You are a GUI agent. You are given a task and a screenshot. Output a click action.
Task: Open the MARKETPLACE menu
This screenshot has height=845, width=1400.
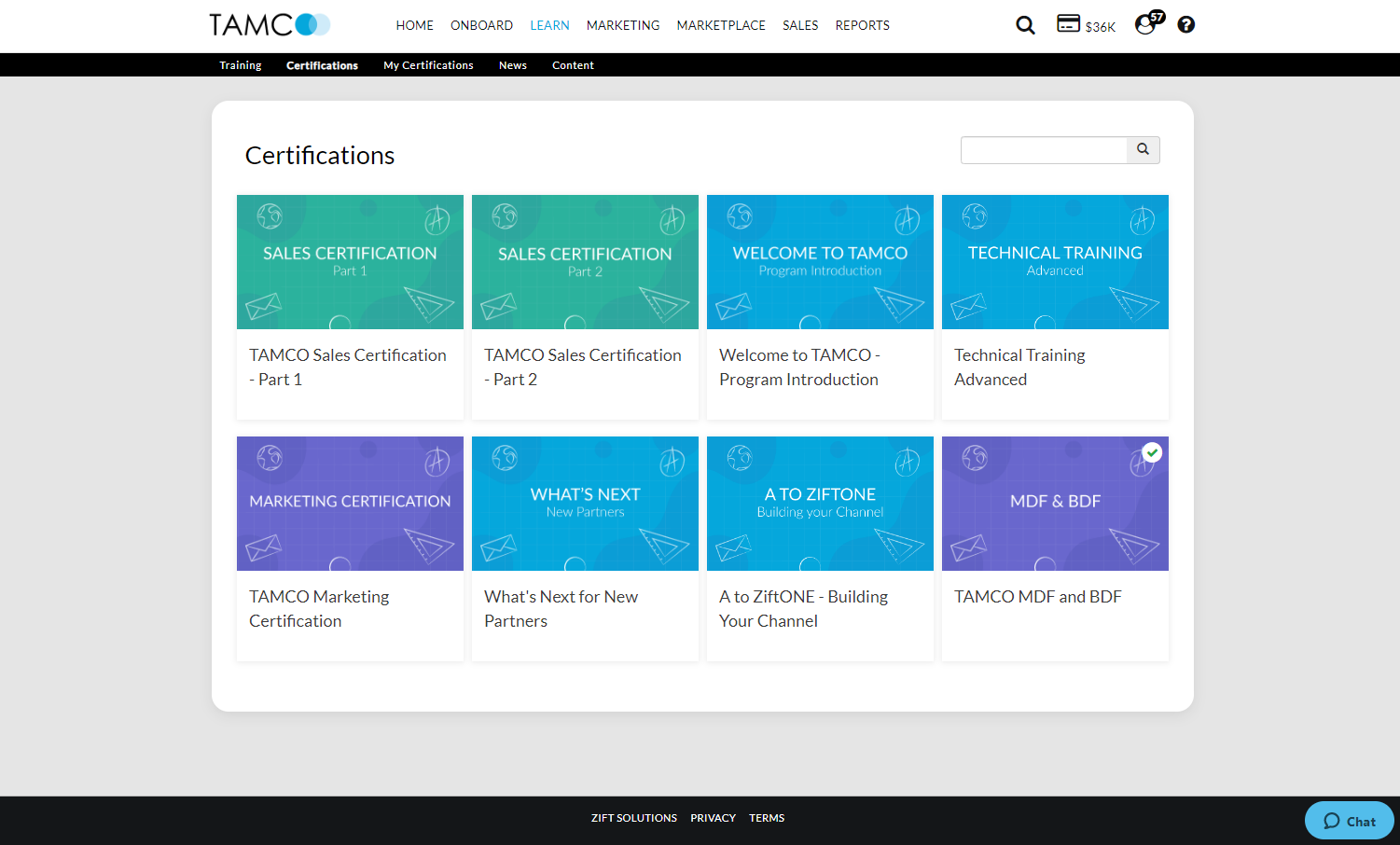721,25
